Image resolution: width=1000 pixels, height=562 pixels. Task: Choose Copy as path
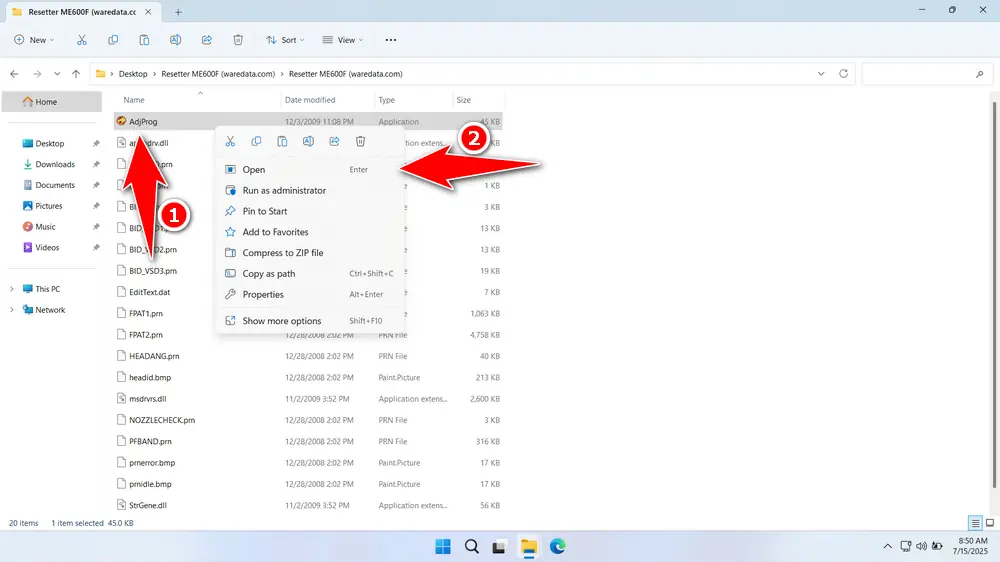(310, 274)
